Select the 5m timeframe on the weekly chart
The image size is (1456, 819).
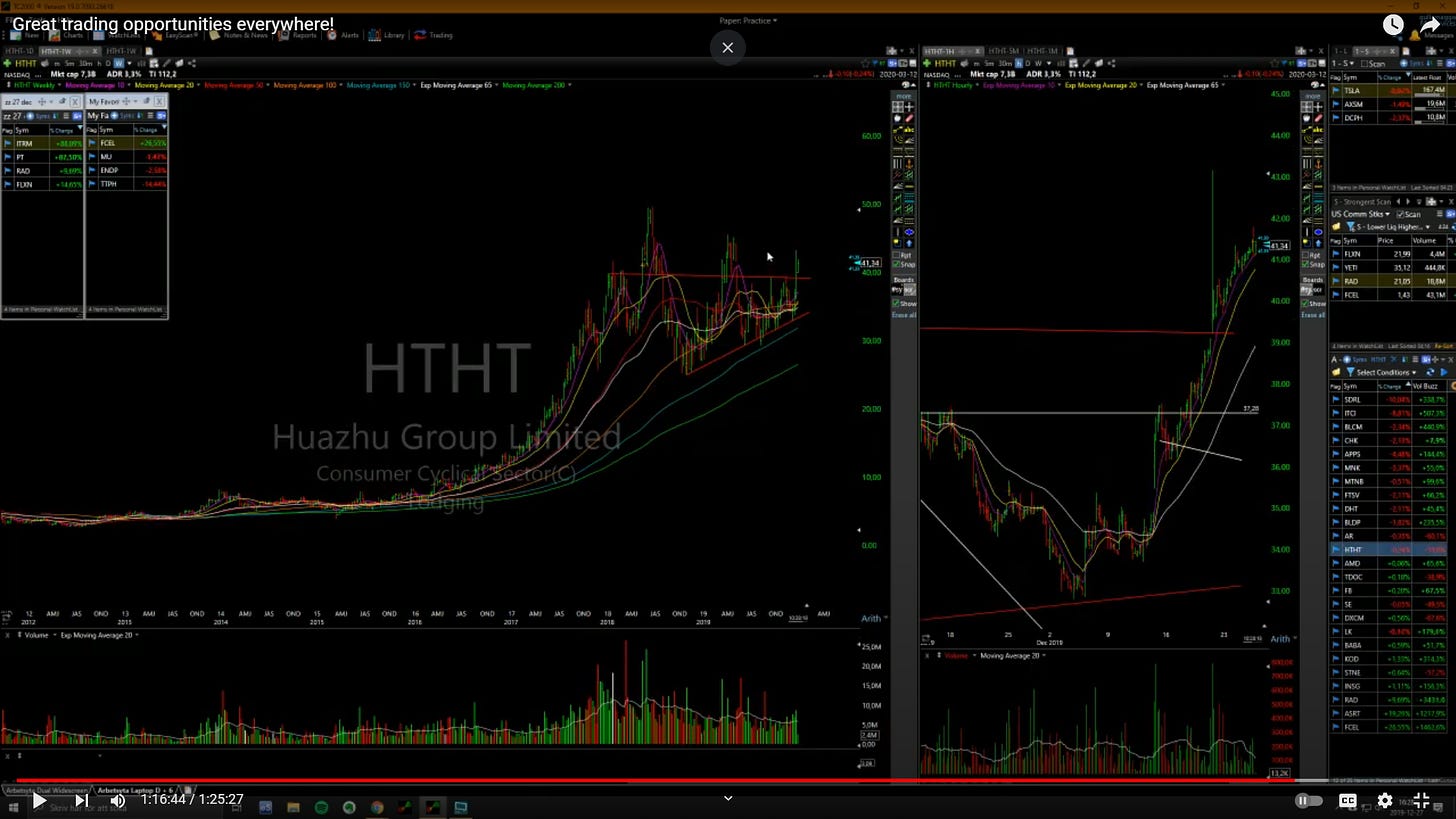tap(69, 64)
